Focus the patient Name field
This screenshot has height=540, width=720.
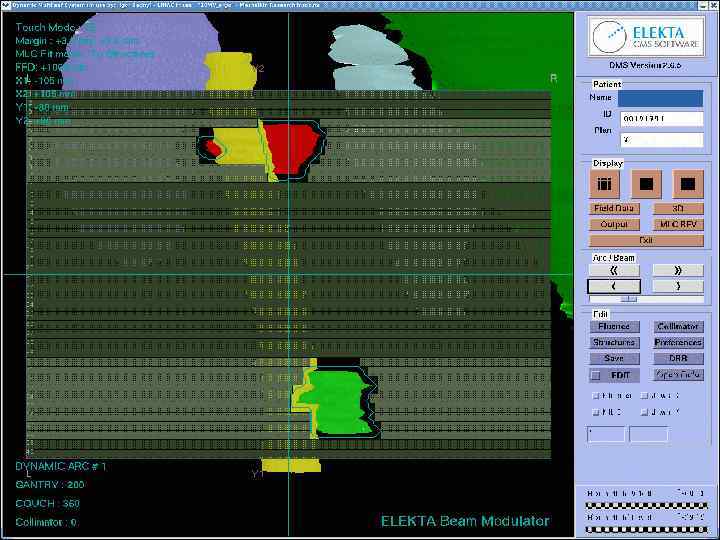(660, 98)
